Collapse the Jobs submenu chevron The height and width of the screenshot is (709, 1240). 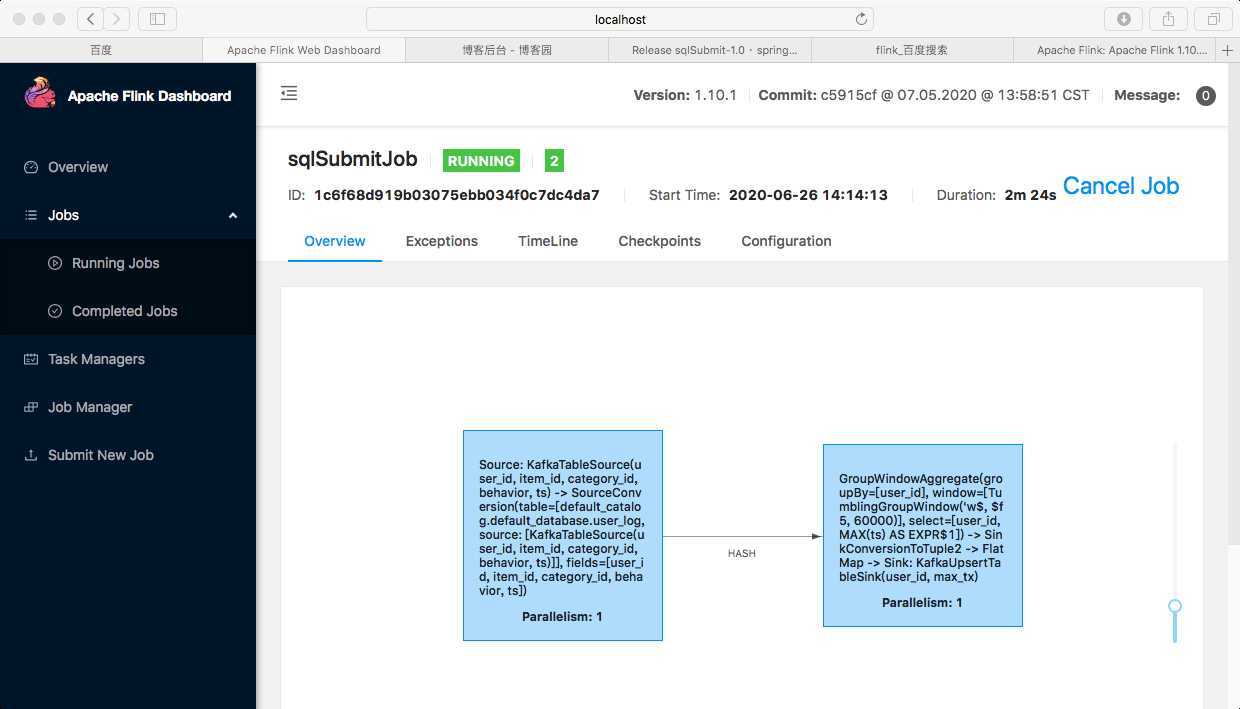pos(233,215)
